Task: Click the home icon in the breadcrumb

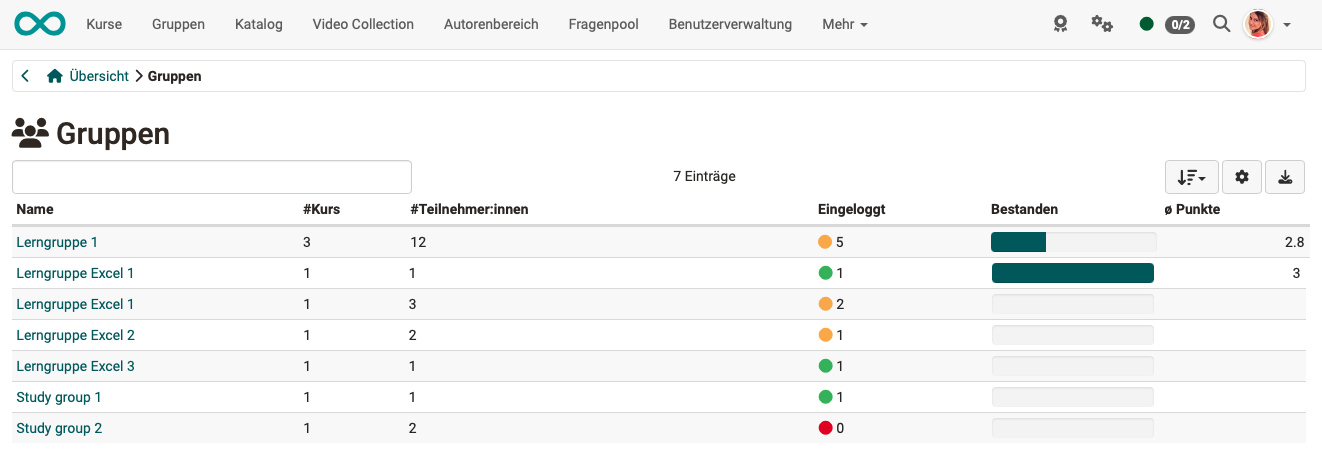Action: coord(55,76)
